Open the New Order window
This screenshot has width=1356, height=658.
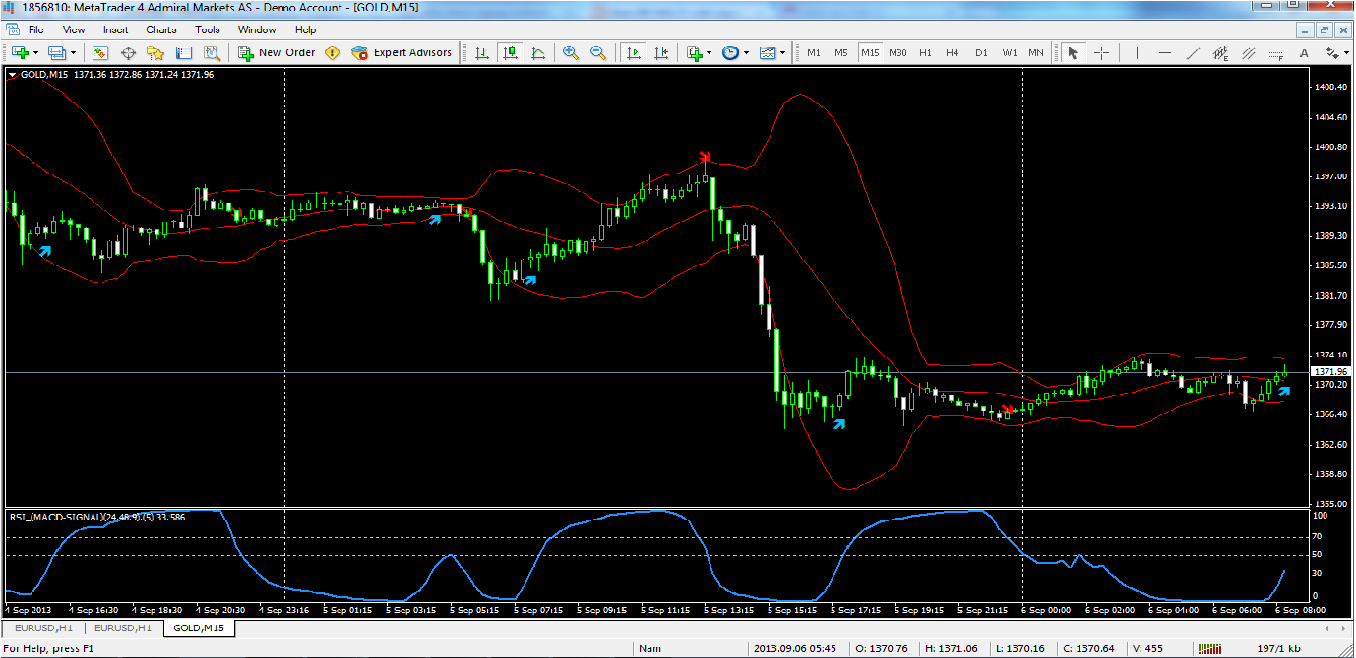(277, 52)
